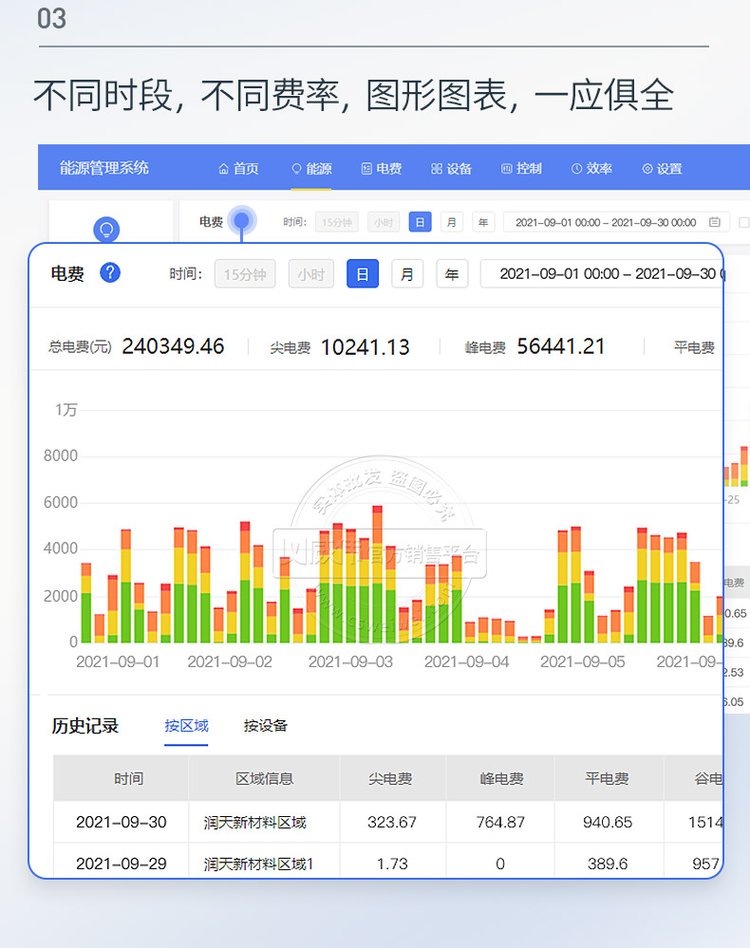Click the blue question mark help icon
The image size is (750, 948).
coord(110,272)
